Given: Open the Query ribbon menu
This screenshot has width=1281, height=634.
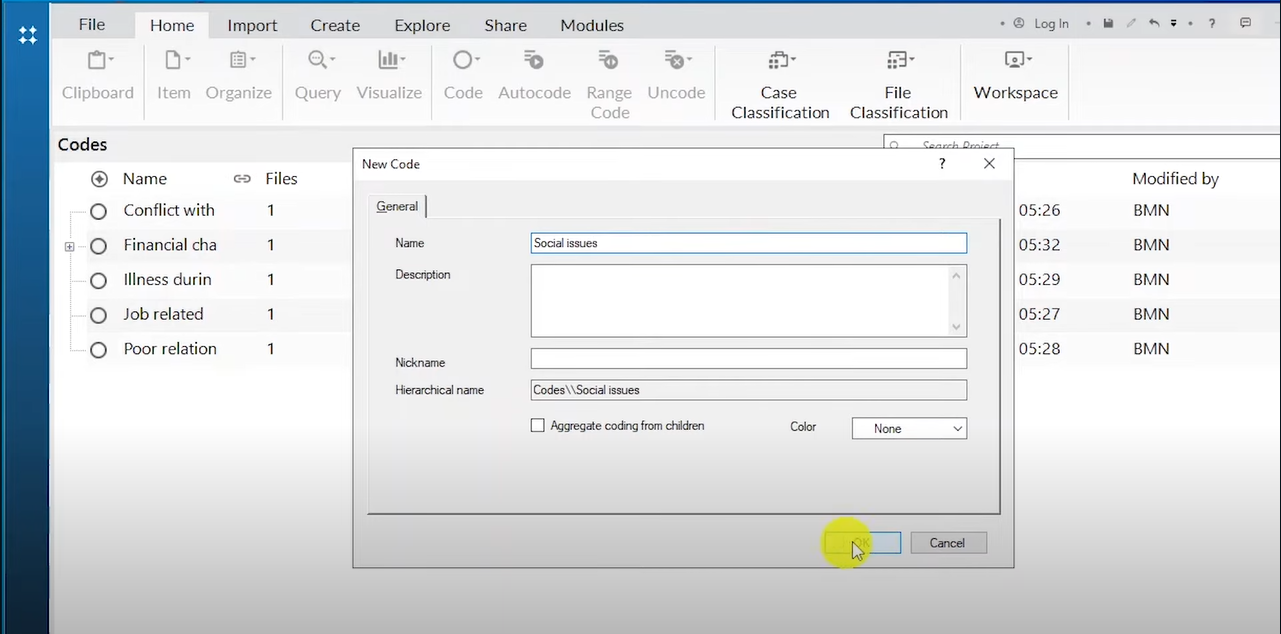Looking at the screenshot, I should pos(318,75).
